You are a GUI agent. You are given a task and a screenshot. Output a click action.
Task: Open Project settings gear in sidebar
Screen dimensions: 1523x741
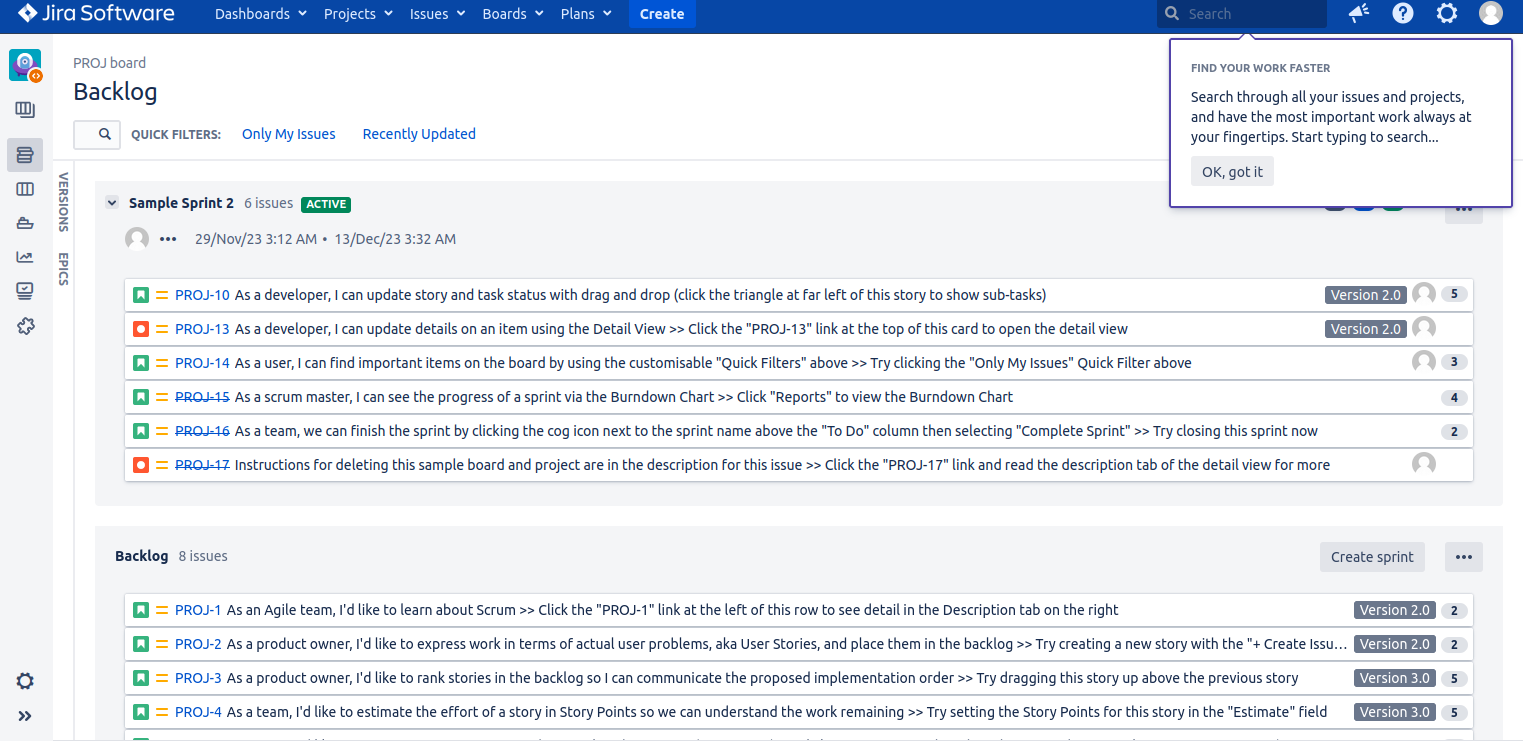tap(25, 681)
